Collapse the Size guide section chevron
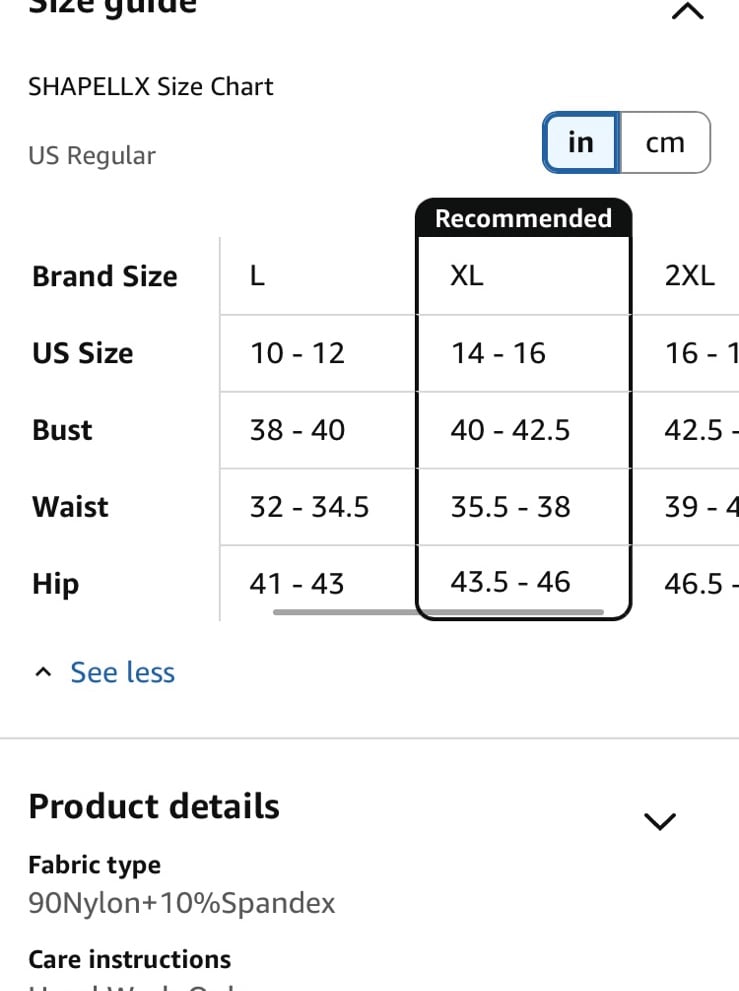Screen dimensions: 739x991 click(687, 11)
